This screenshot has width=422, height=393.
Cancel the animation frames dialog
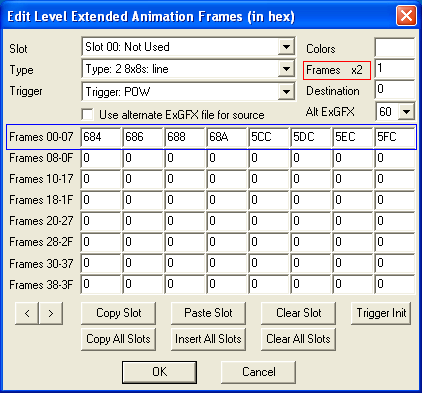click(x=258, y=372)
